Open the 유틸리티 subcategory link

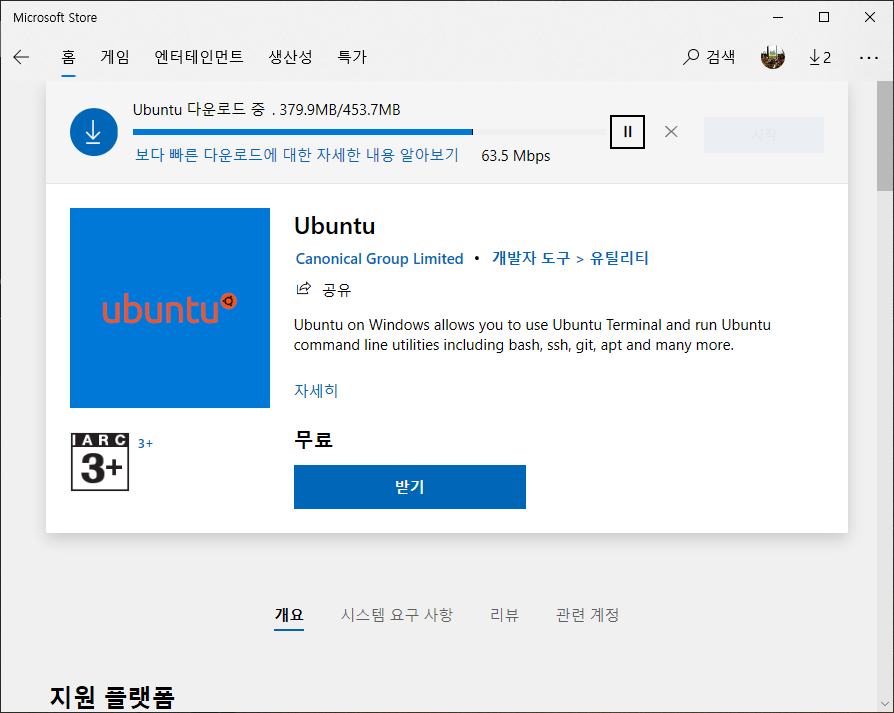point(619,258)
